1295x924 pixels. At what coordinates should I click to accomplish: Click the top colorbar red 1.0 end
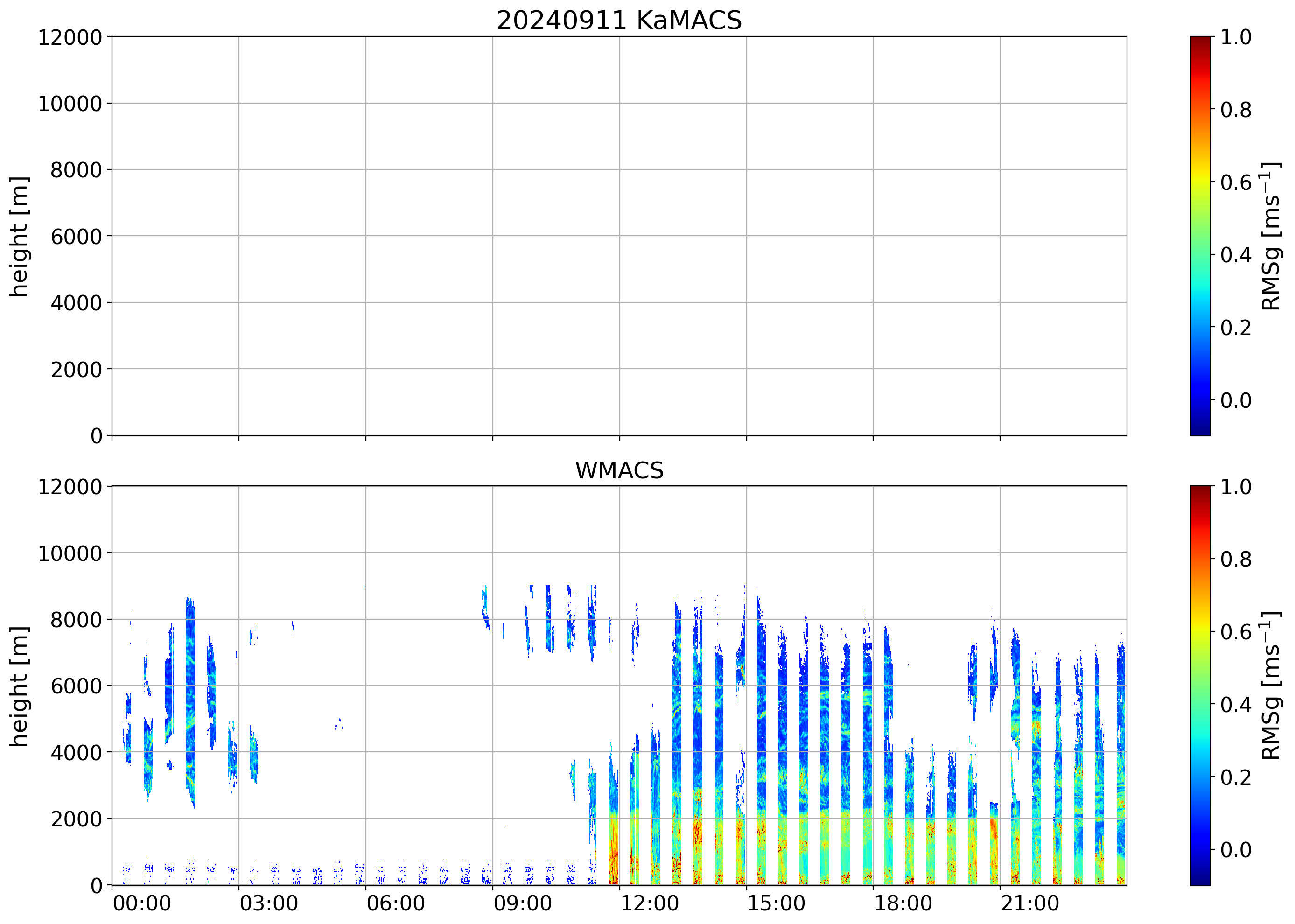click(1200, 41)
